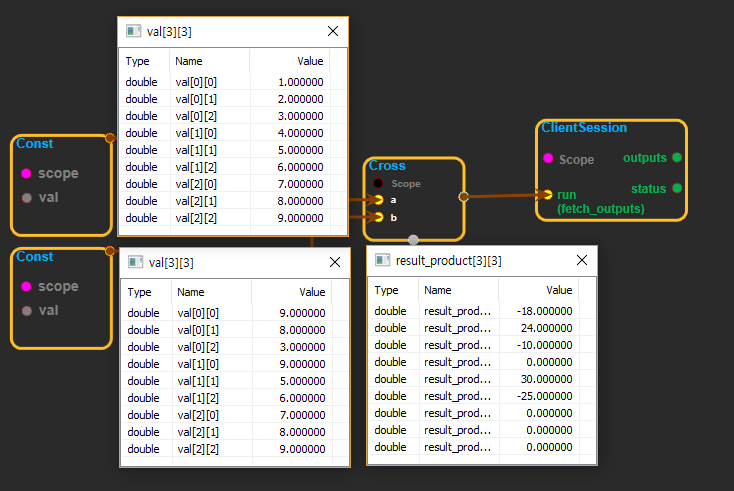Click the val pin on bottom Const node

point(26,310)
